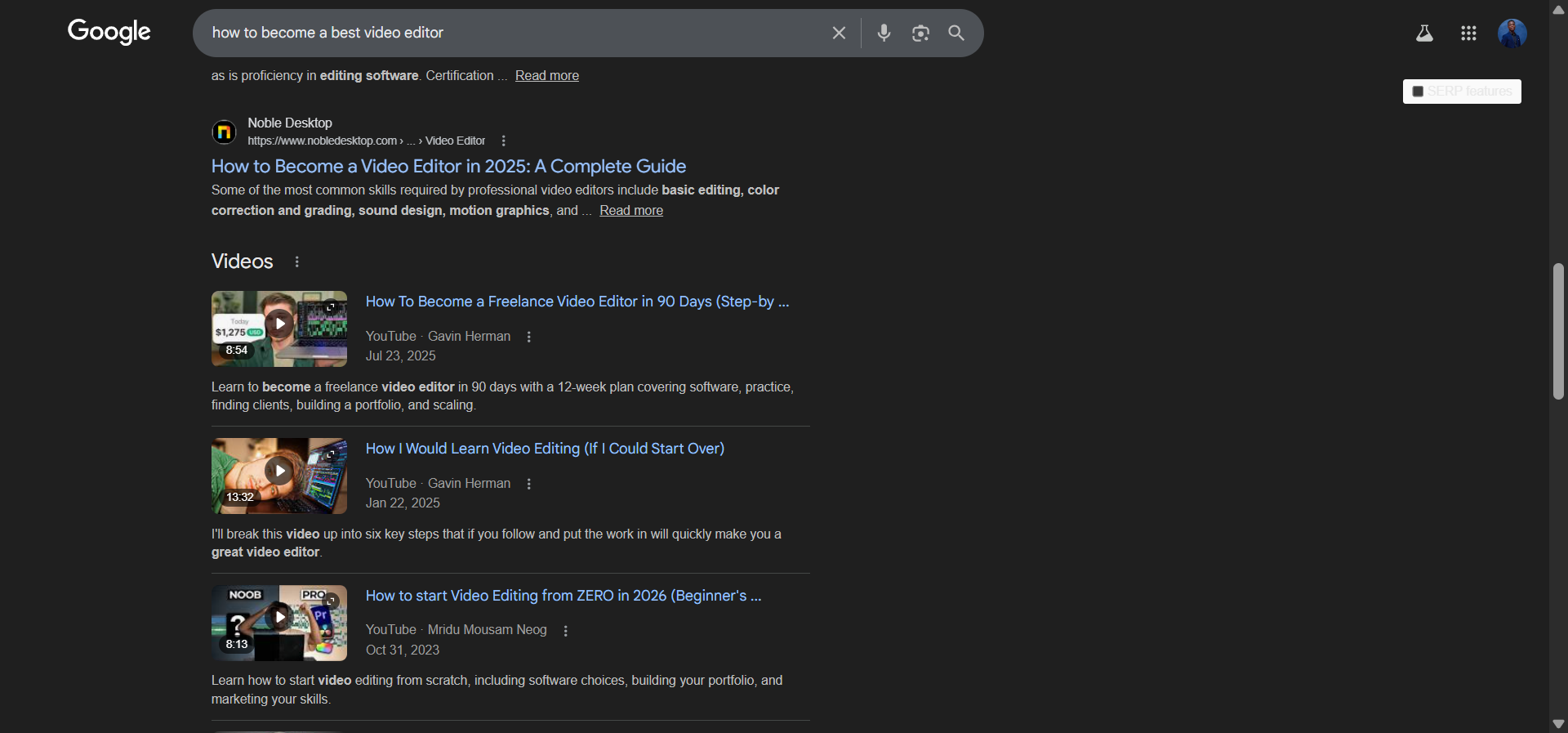Image resolution: width=1568 pixels, height=733 pixels.
Task: Toggle SERP features checkbox
Action: 1418,92
